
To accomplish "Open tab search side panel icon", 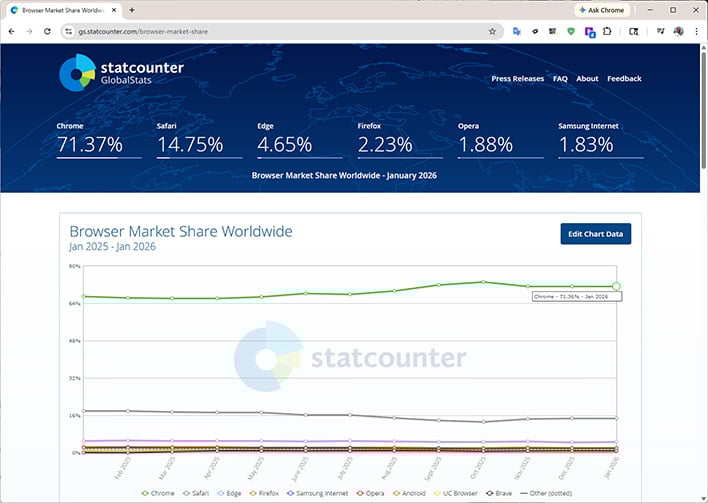I will 634,32.
